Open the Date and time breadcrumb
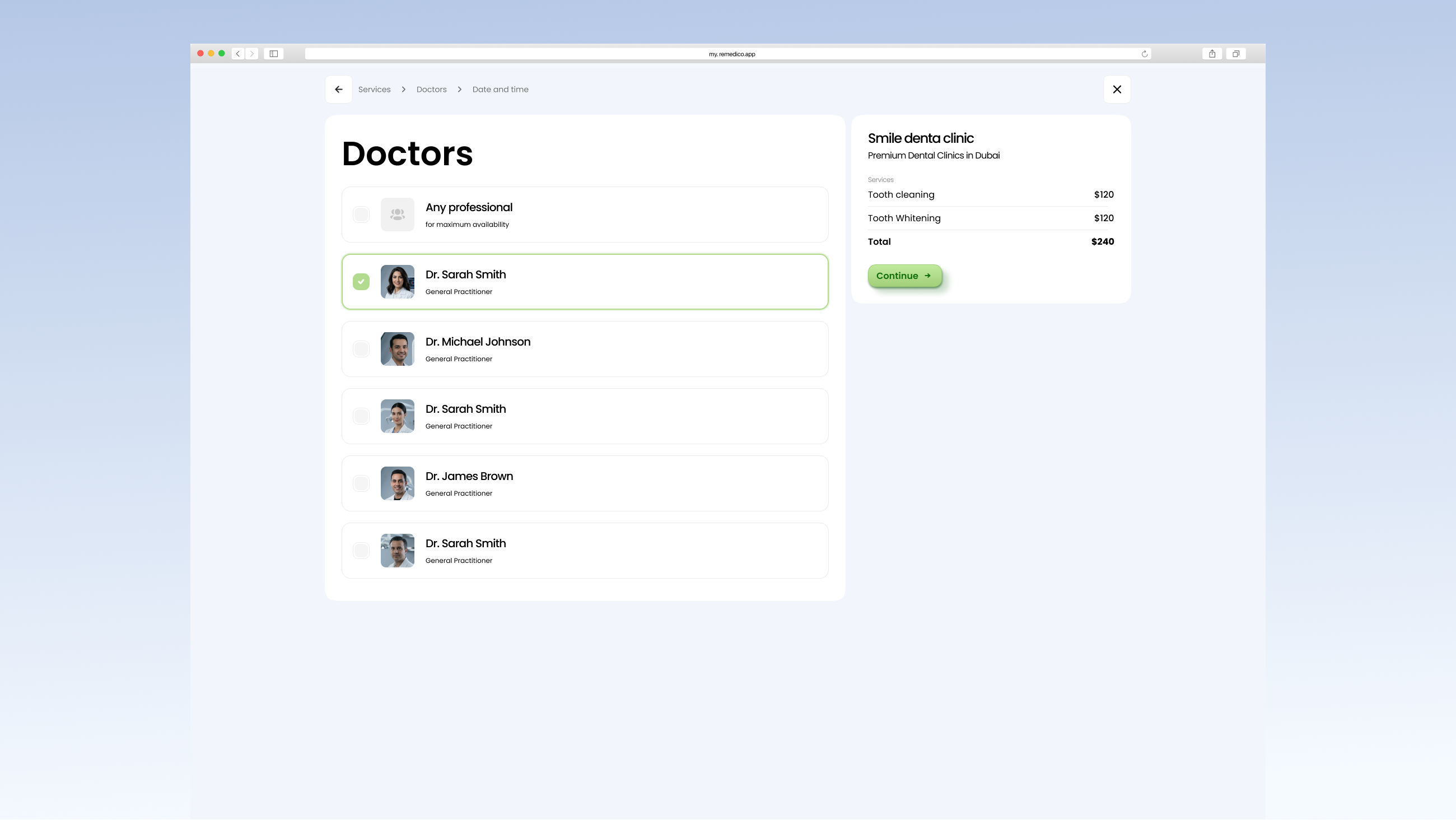 (x=500, y=90)
